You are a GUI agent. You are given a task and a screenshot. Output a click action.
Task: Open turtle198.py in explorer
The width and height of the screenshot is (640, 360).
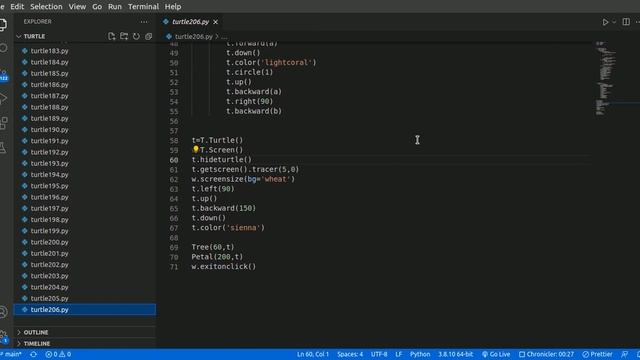49,220
